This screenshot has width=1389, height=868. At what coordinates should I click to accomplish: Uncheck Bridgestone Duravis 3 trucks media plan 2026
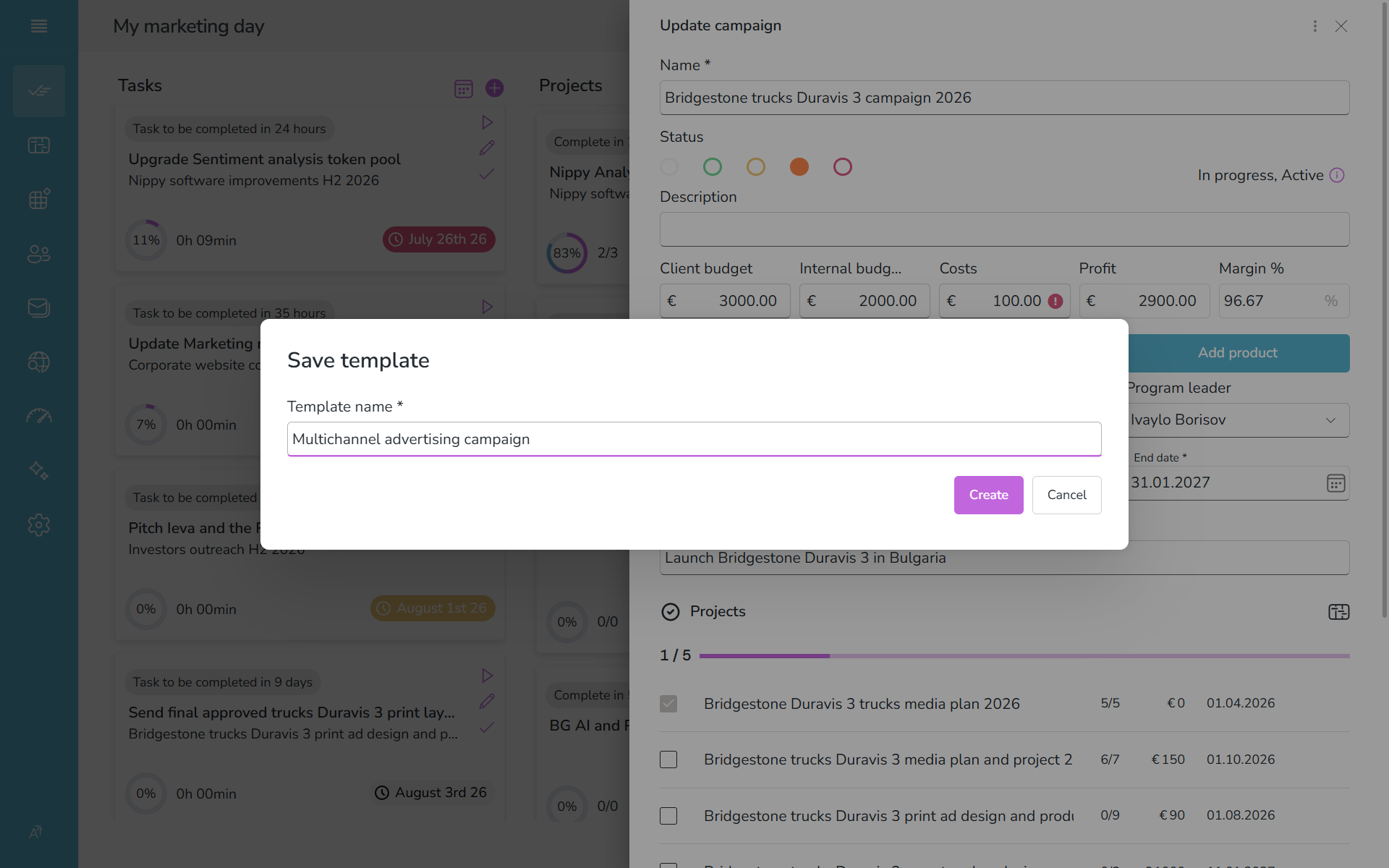tap(668, 704)
